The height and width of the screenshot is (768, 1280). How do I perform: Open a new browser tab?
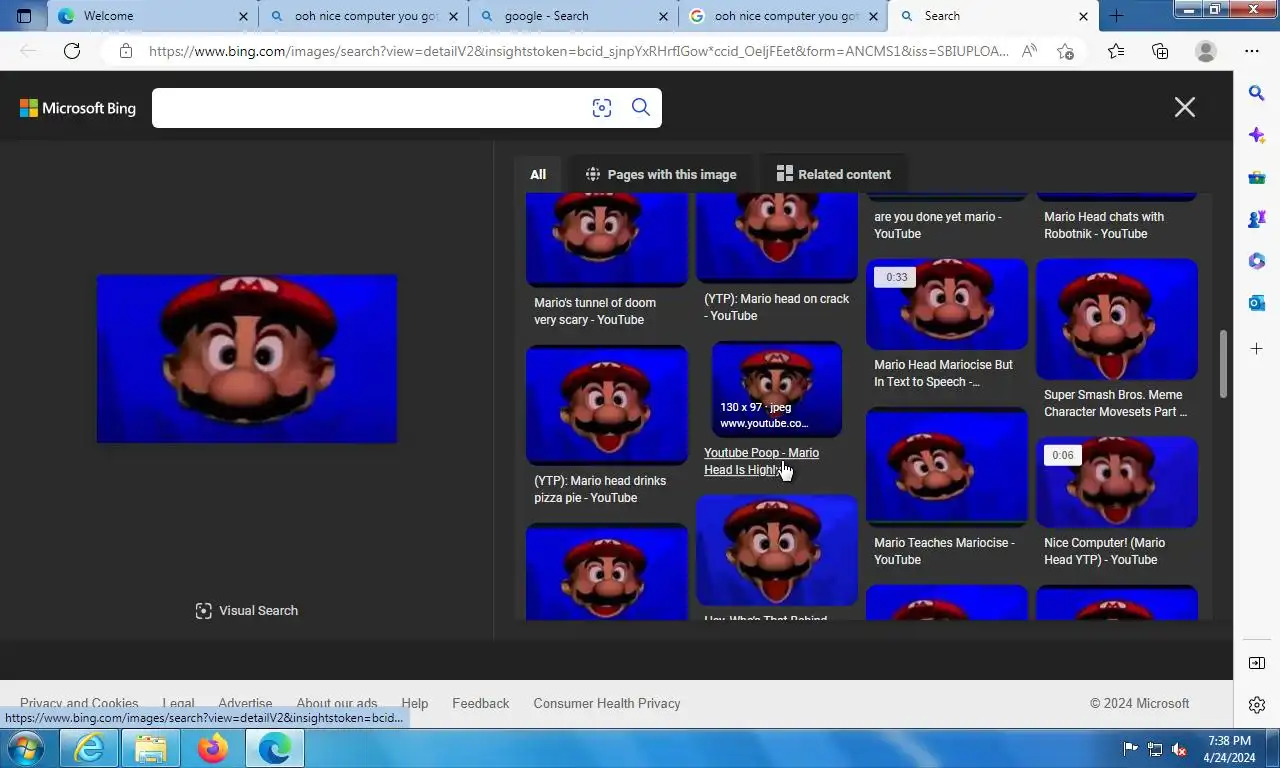pyautogui.click(x=1116, y=16)
